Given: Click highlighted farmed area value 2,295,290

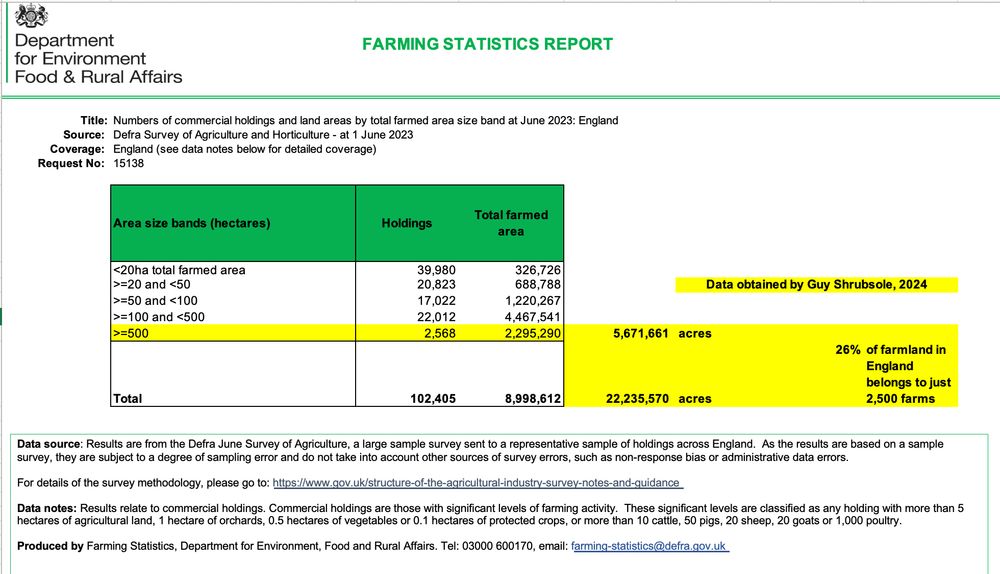Looking at the screenshot, I should click(x=533, y=333).
